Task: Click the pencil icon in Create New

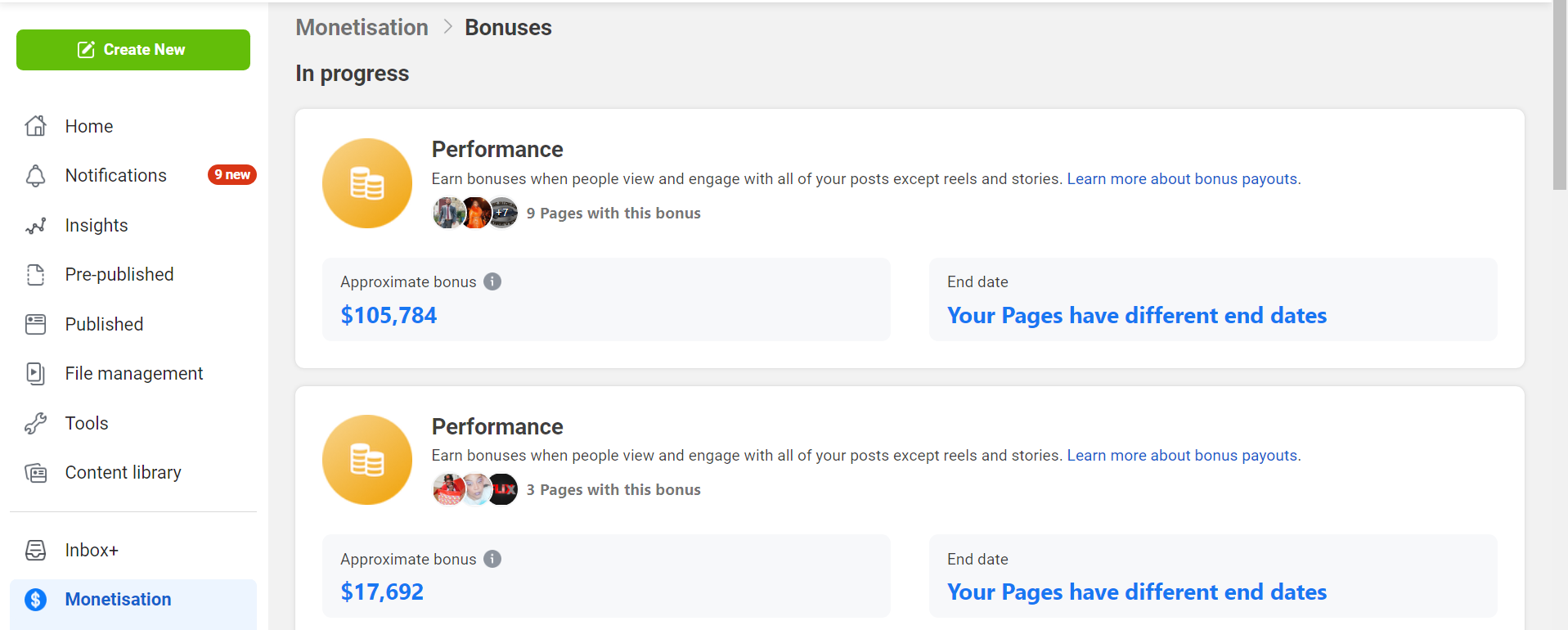Action: pyautogui.click(x=86, y=50)
